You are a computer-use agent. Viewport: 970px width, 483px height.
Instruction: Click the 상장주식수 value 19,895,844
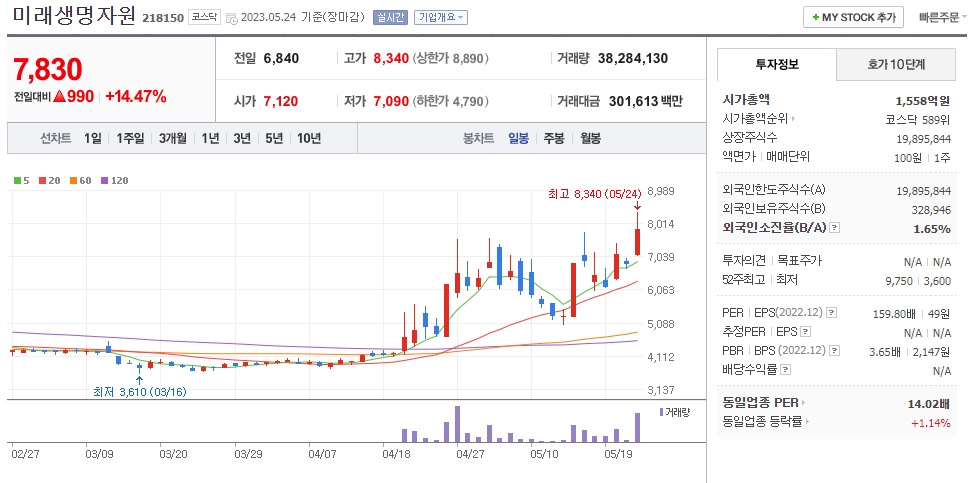coord(923,139)
